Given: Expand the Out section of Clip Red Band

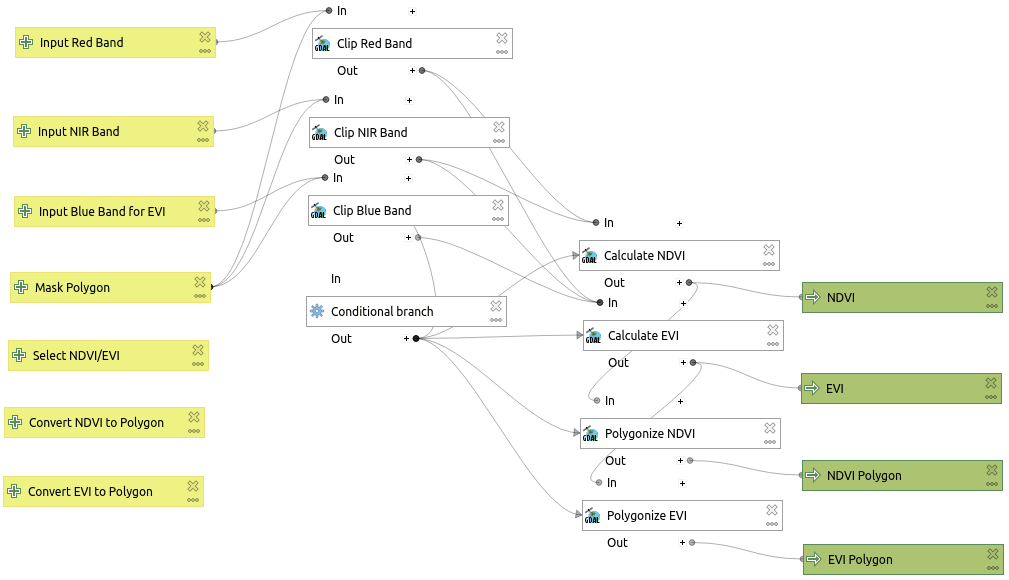Looking at the screenshot, I should pyautogui.click(x=412, y=71).
